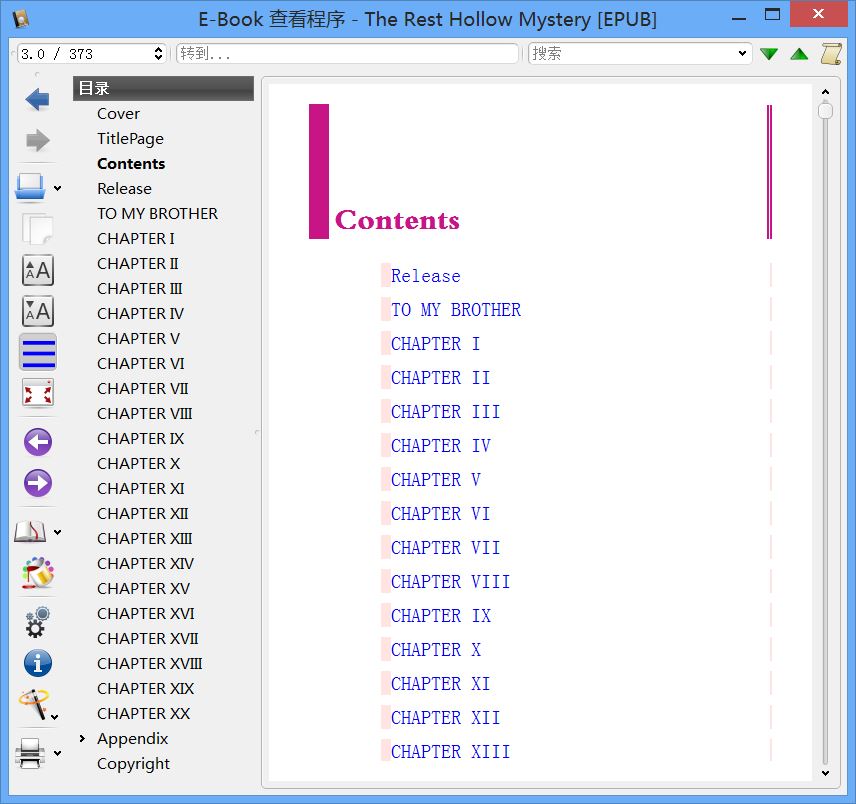Open the TO MY BROTHER page link
856x804 pixels.
pyautogui.click(x=456, y=309)
